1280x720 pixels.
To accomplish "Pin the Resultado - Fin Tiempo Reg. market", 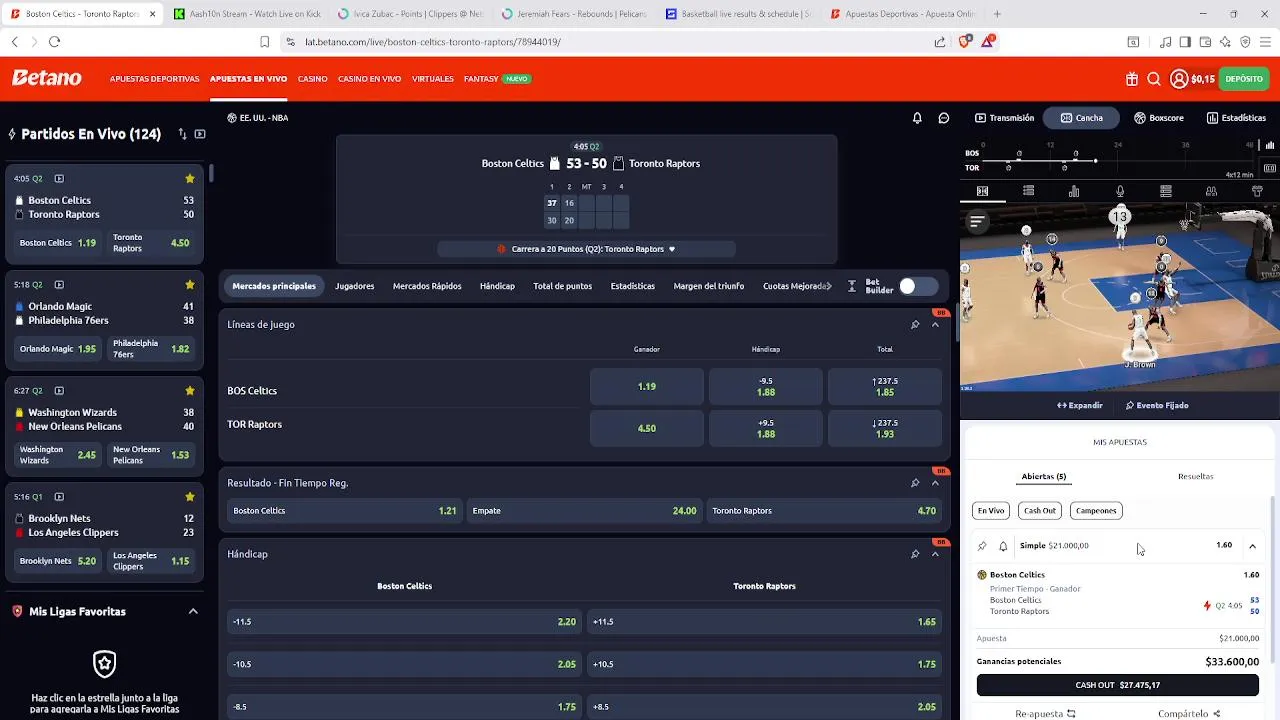I will 915,483.
